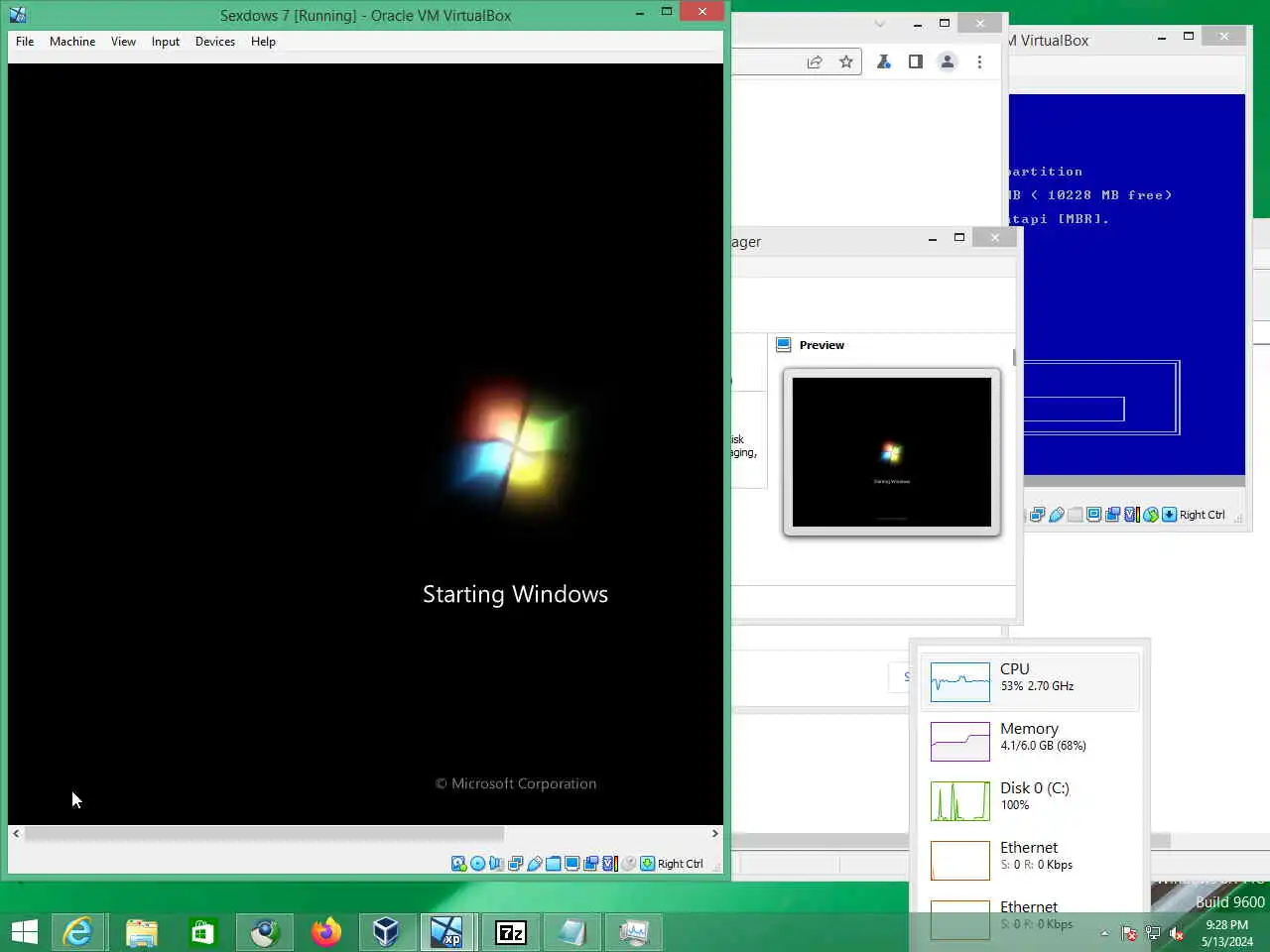Click the CPU usage graph thumbnail

960,682
